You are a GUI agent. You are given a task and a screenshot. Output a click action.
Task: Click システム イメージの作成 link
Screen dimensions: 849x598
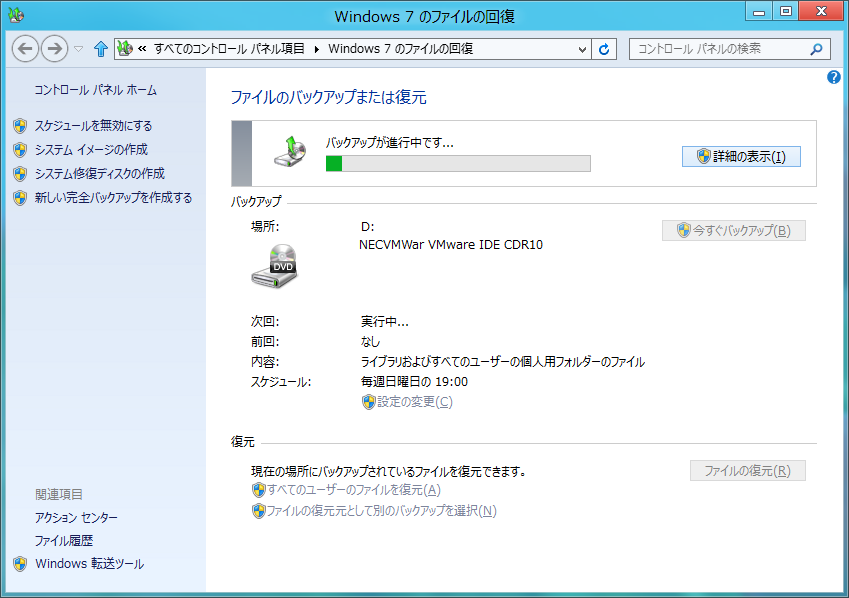[x=91, y=150]
